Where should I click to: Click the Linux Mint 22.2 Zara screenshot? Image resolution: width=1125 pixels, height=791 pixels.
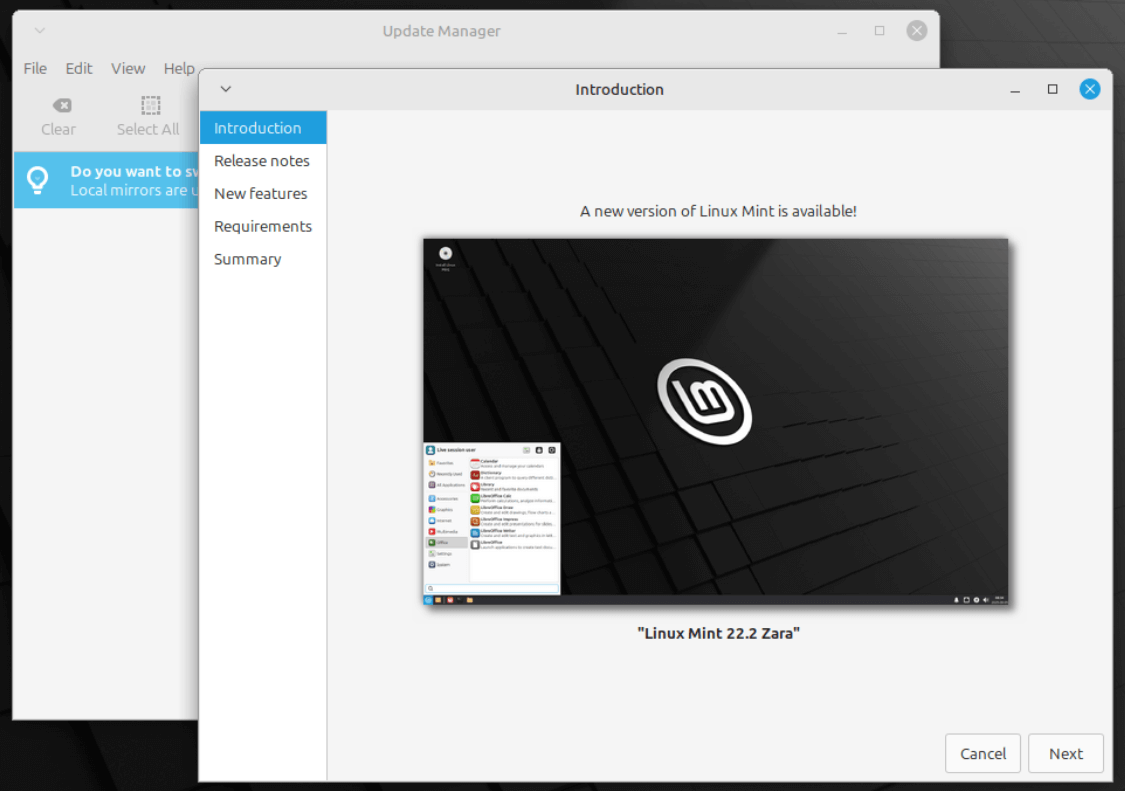715,421
